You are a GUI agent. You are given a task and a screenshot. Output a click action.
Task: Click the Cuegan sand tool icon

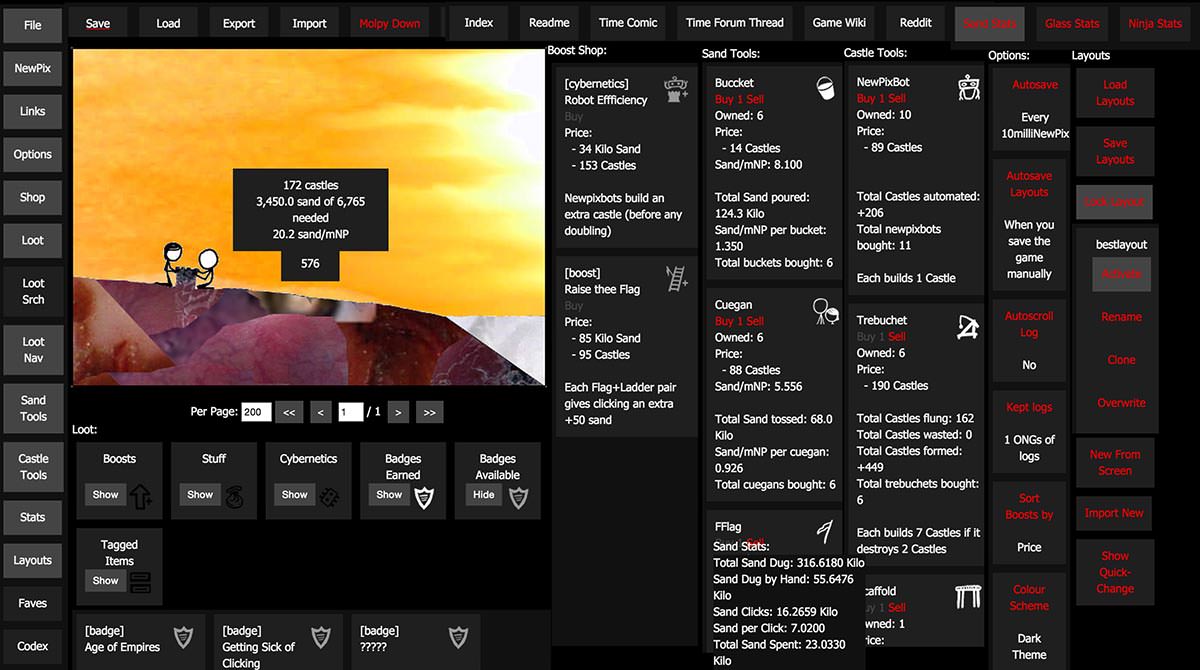tap(825, 311)
